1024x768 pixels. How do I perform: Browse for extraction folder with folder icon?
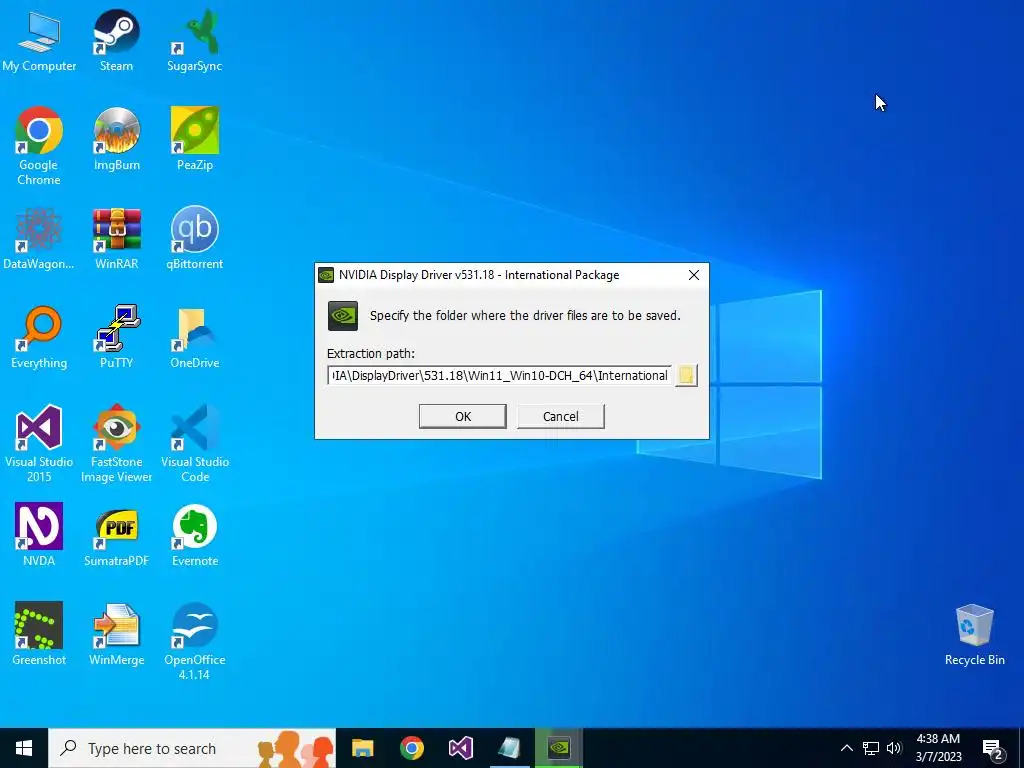pyautogui.click(x=686, y=376)
